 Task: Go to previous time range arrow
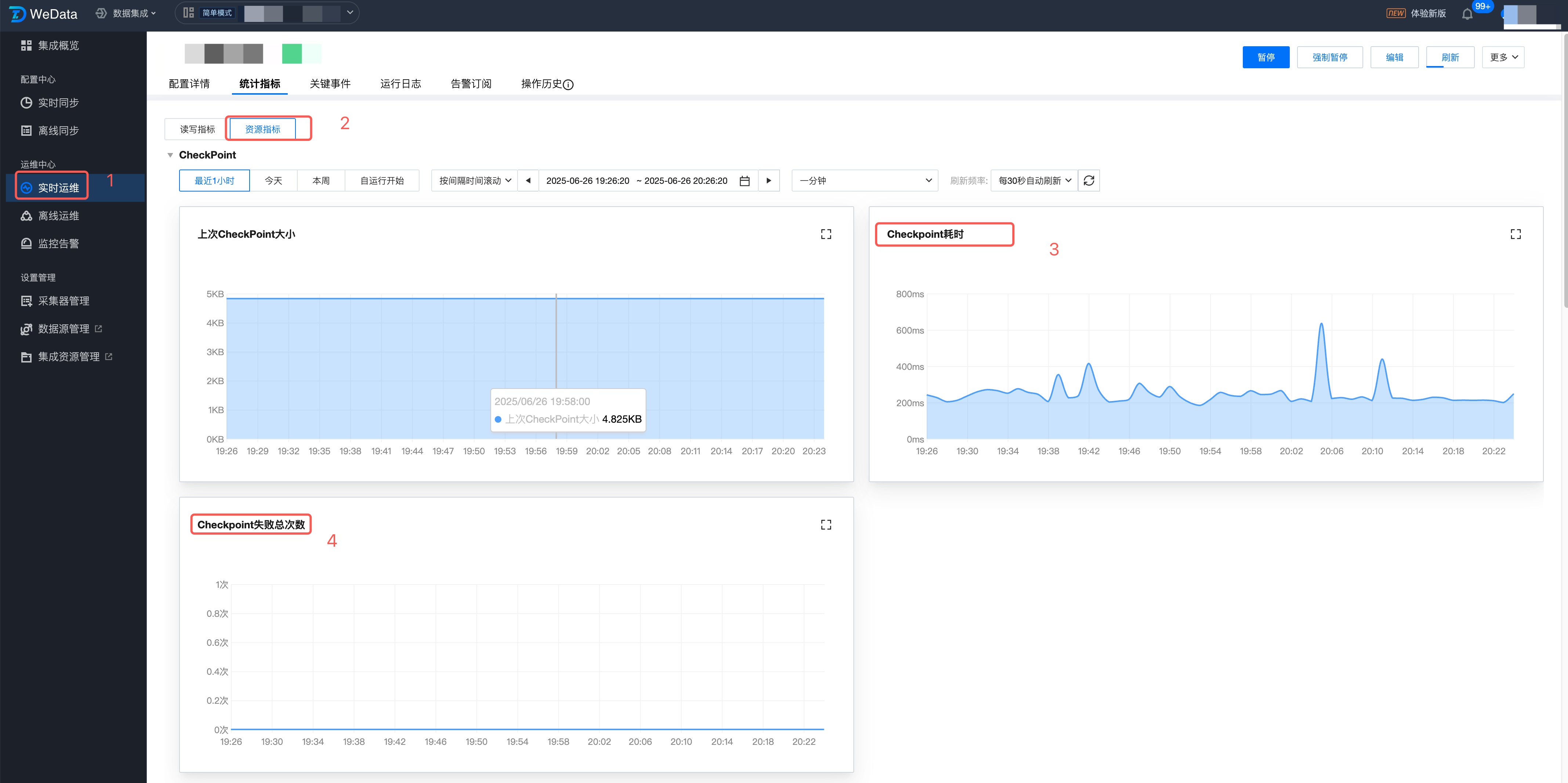coord(528,181)
